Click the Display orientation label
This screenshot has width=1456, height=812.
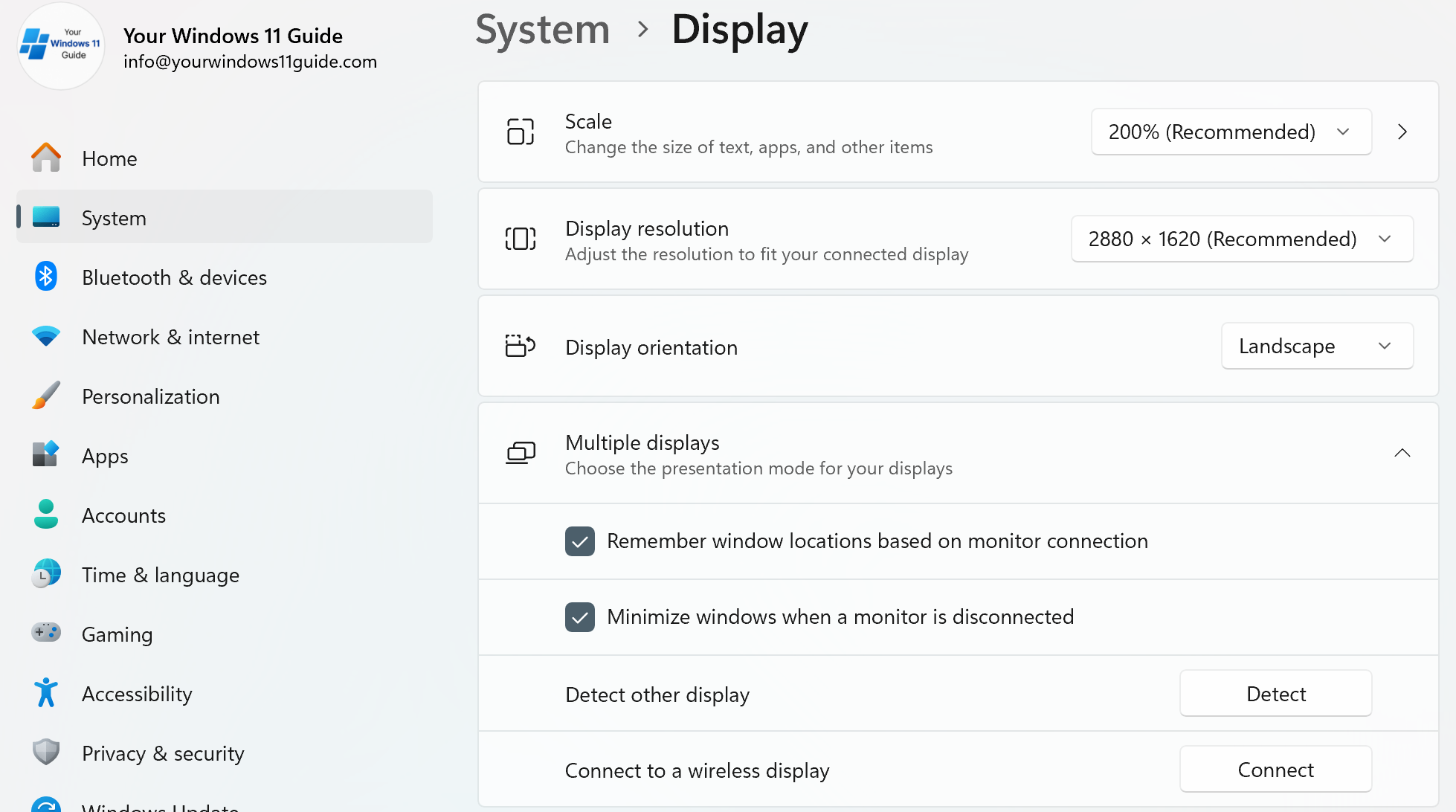click(651, 347)
